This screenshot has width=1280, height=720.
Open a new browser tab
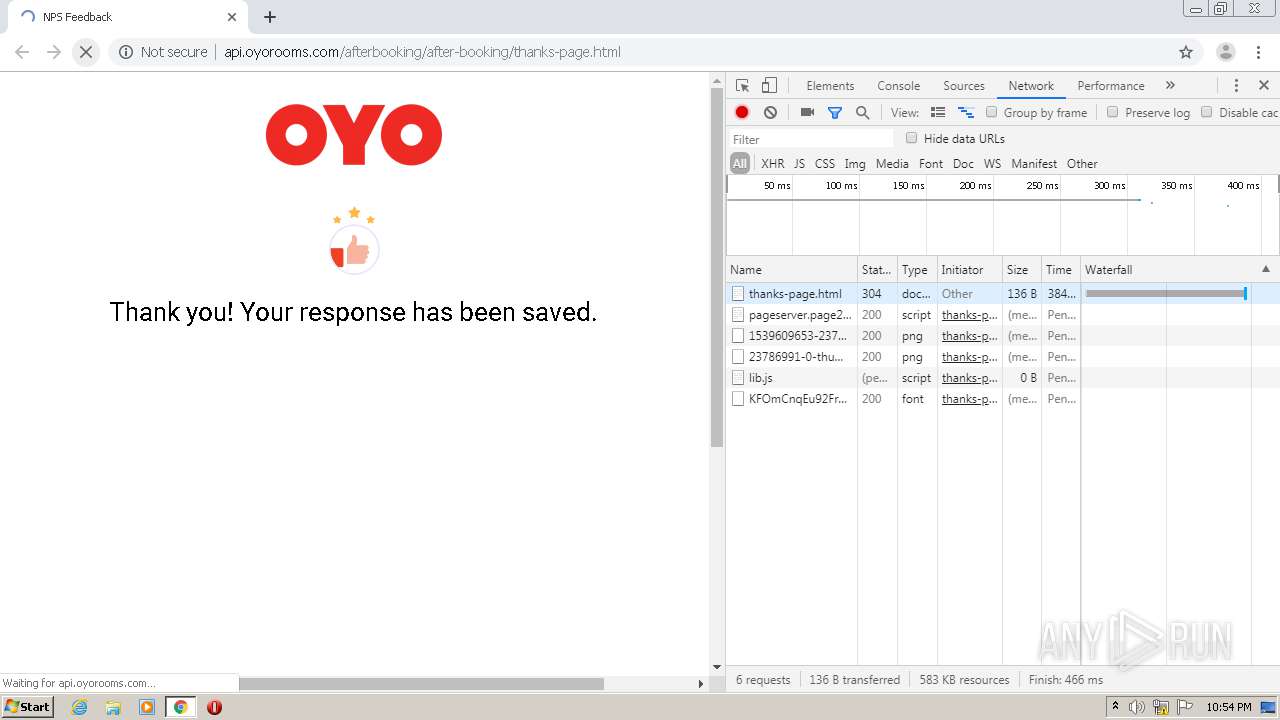coord(270,17)
